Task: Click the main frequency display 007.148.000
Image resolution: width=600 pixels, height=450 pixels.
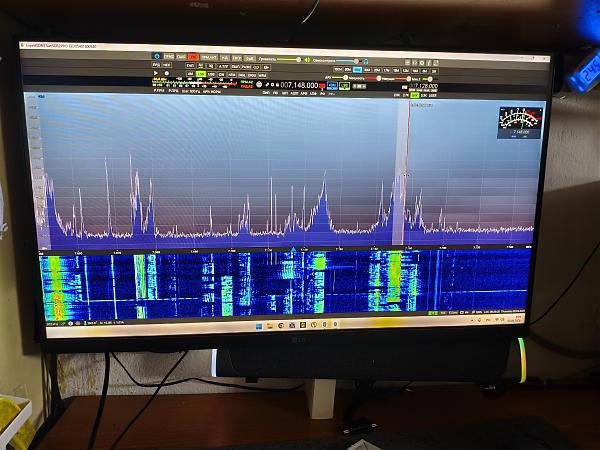Action: 298,86
